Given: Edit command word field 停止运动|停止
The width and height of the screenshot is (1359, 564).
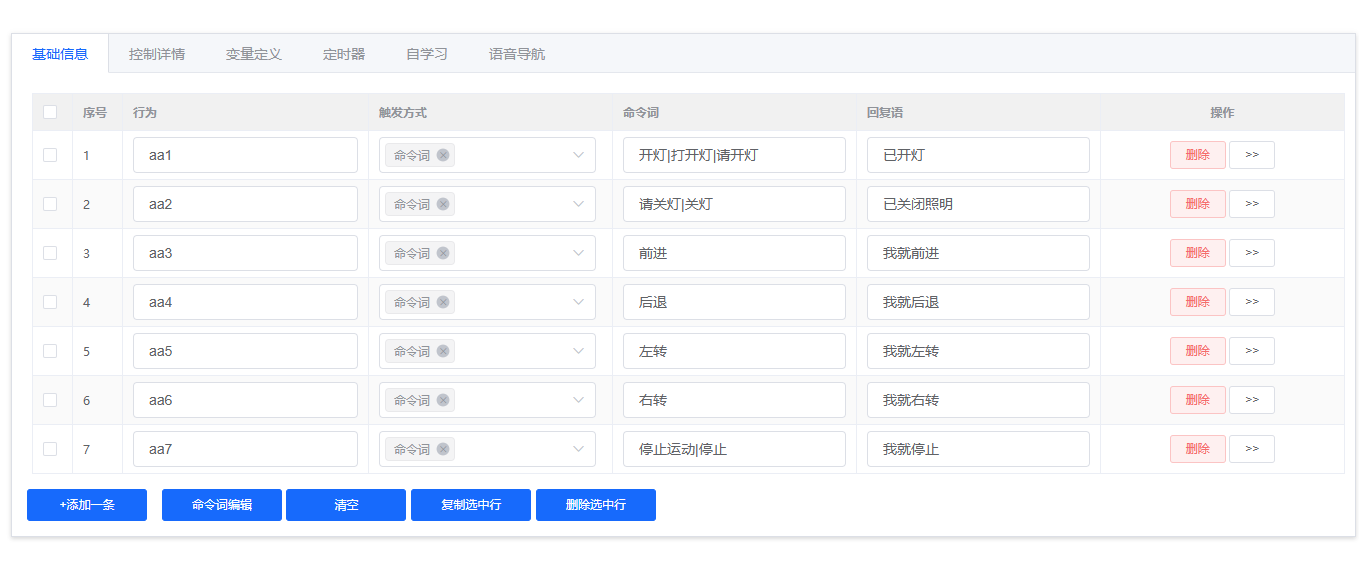Looking at the screenshot, I should point(734,449).
